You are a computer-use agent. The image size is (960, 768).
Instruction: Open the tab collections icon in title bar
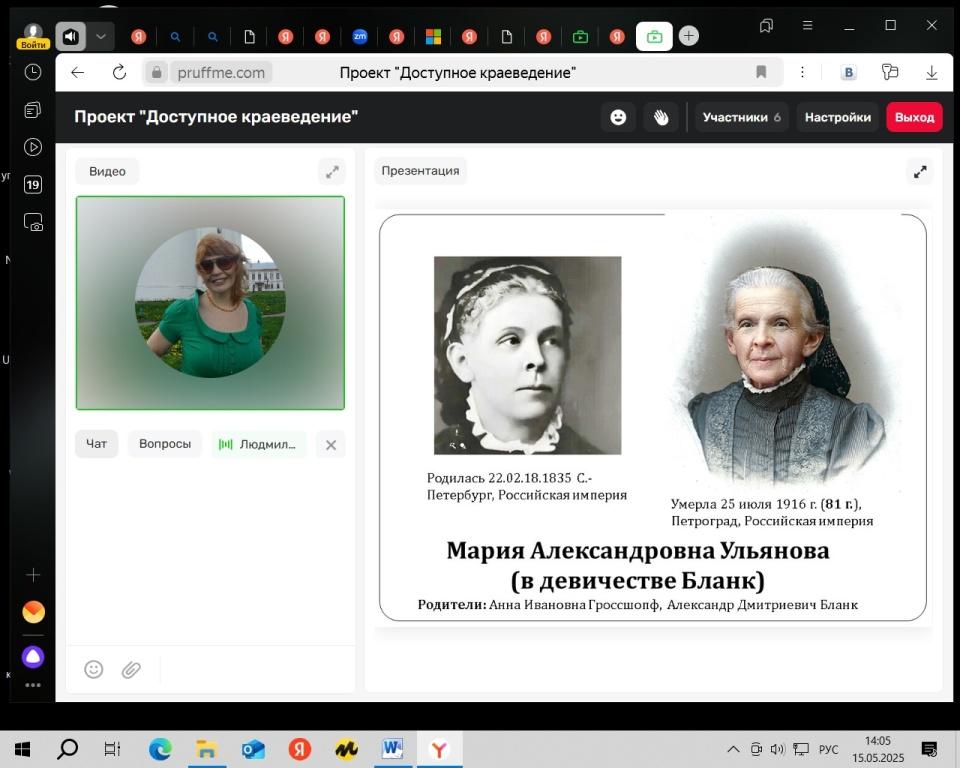tap(767, 25)
